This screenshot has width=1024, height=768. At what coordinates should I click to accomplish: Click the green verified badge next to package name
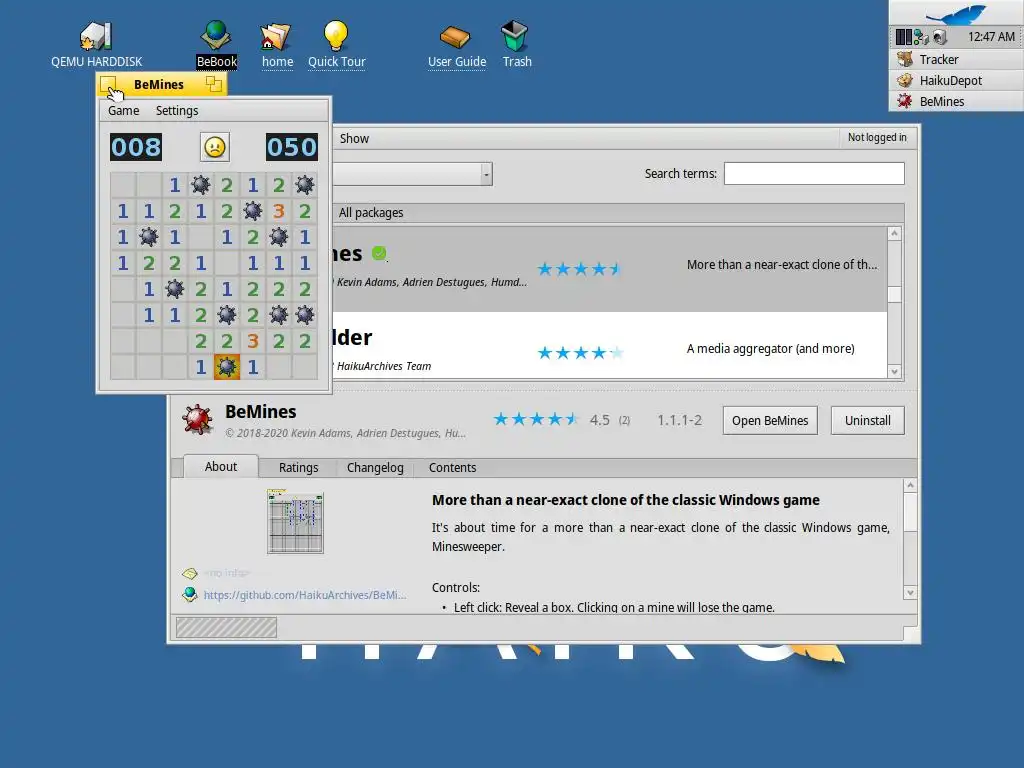(x=379, y=253)
